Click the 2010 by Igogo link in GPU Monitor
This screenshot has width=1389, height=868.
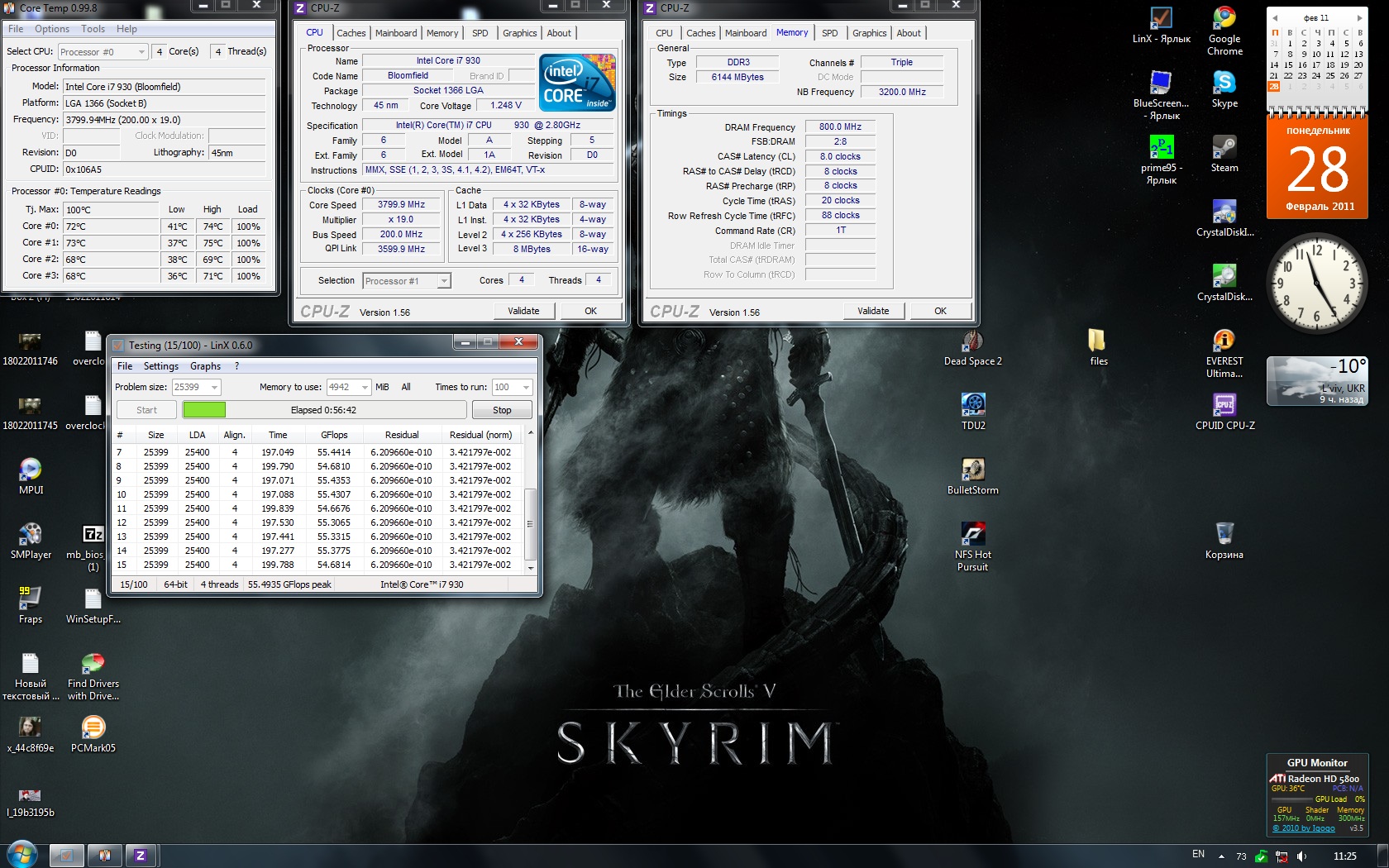[1303, 827]
